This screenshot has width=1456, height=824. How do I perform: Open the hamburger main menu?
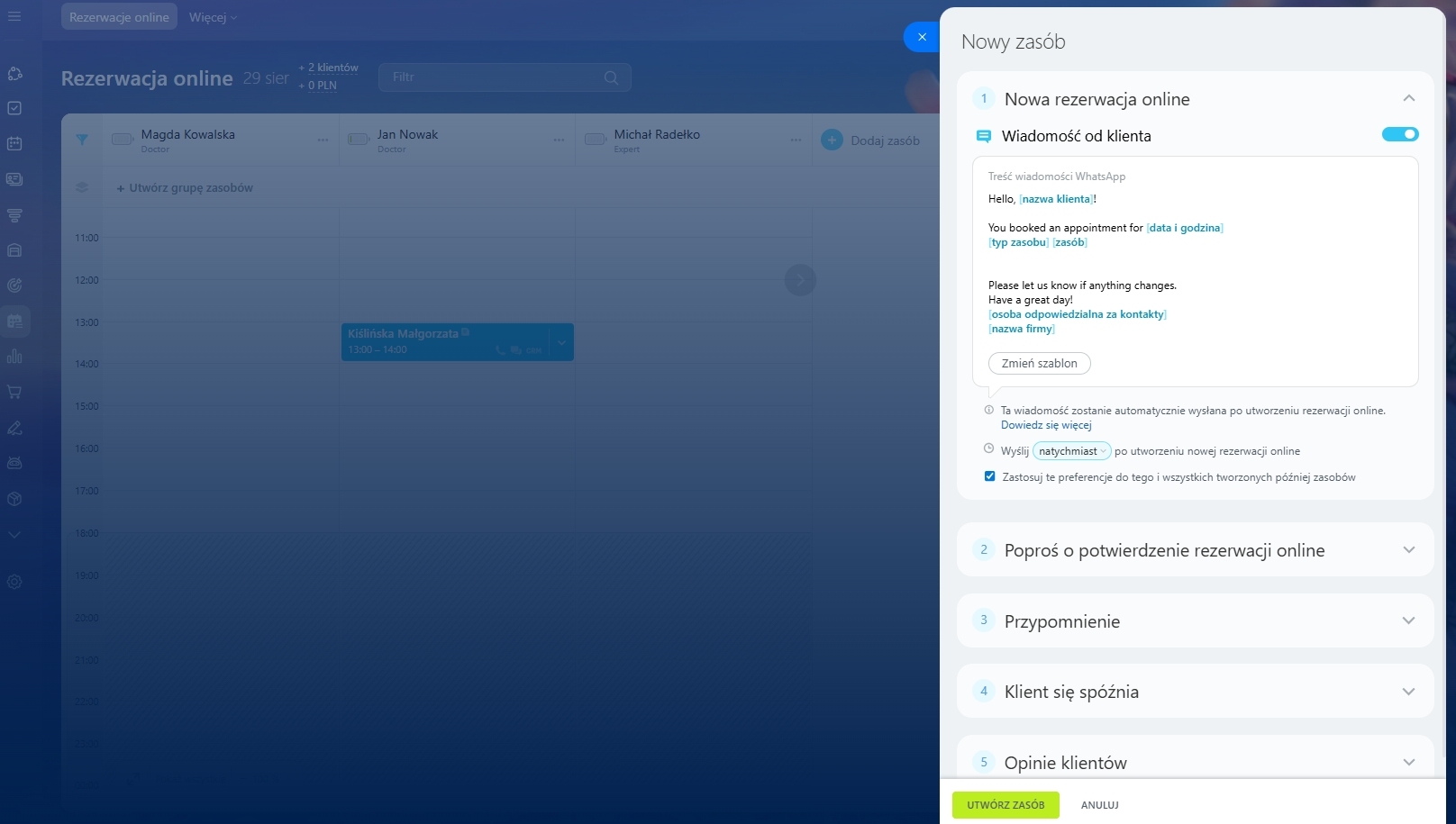(x=14, y=16)
